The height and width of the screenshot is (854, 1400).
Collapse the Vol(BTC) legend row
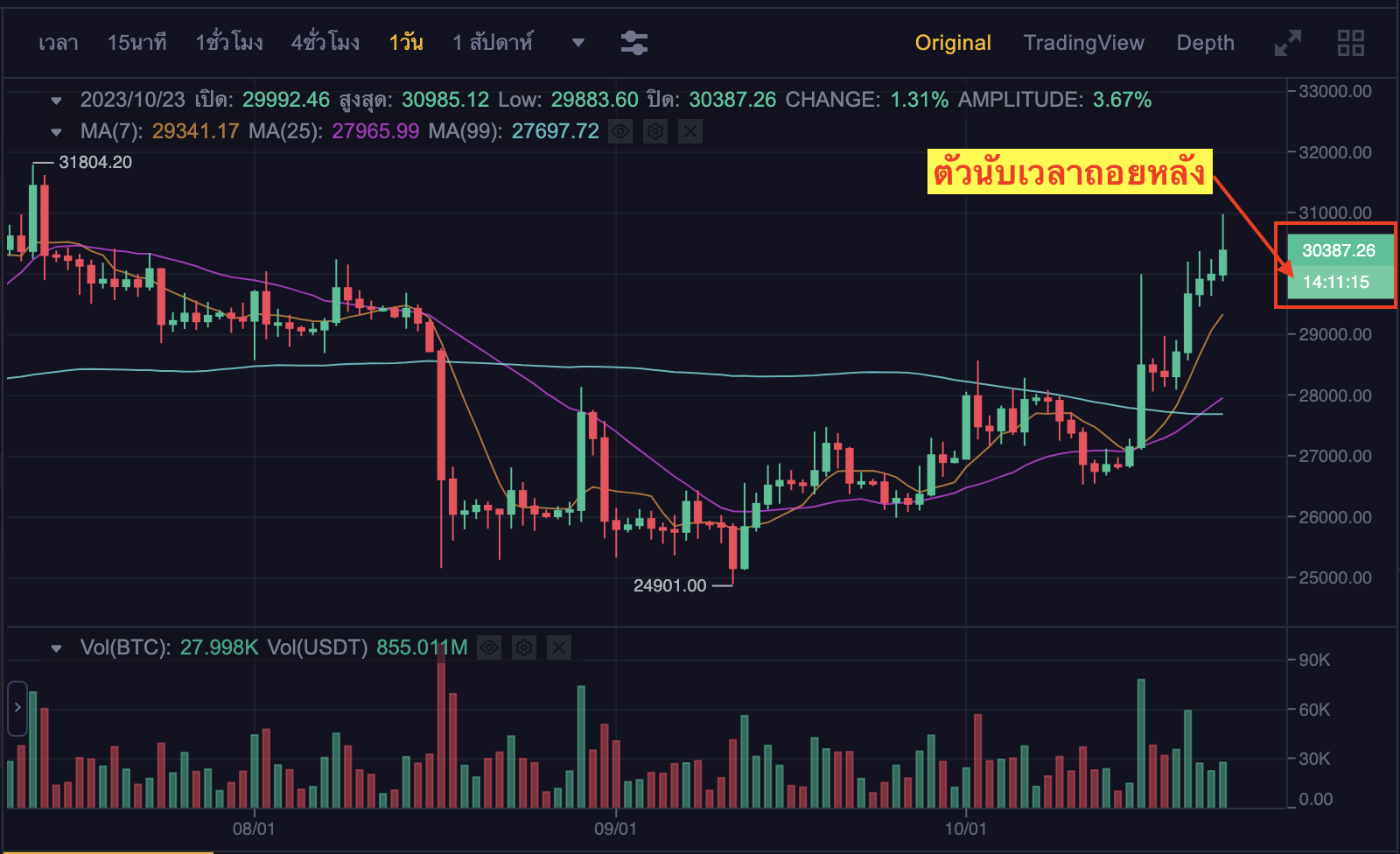(x=57, y=648)
